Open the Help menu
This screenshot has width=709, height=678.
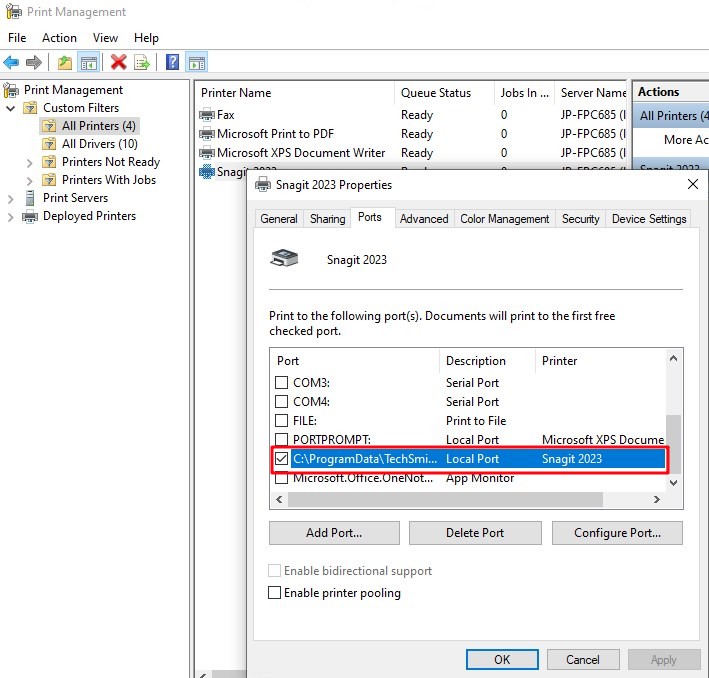coord(146,38)
